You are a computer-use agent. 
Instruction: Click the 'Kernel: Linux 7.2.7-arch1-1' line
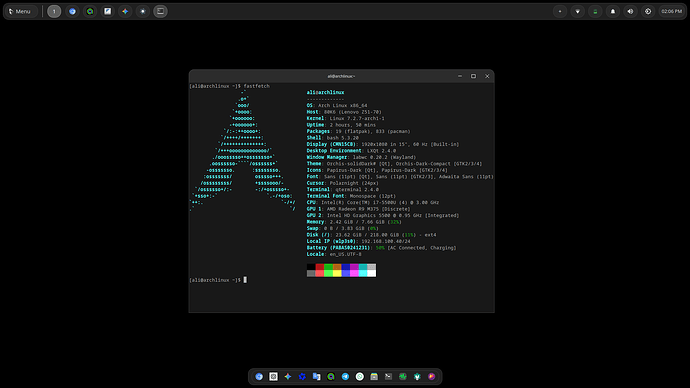pyautogui.click(x=345, y=118)
